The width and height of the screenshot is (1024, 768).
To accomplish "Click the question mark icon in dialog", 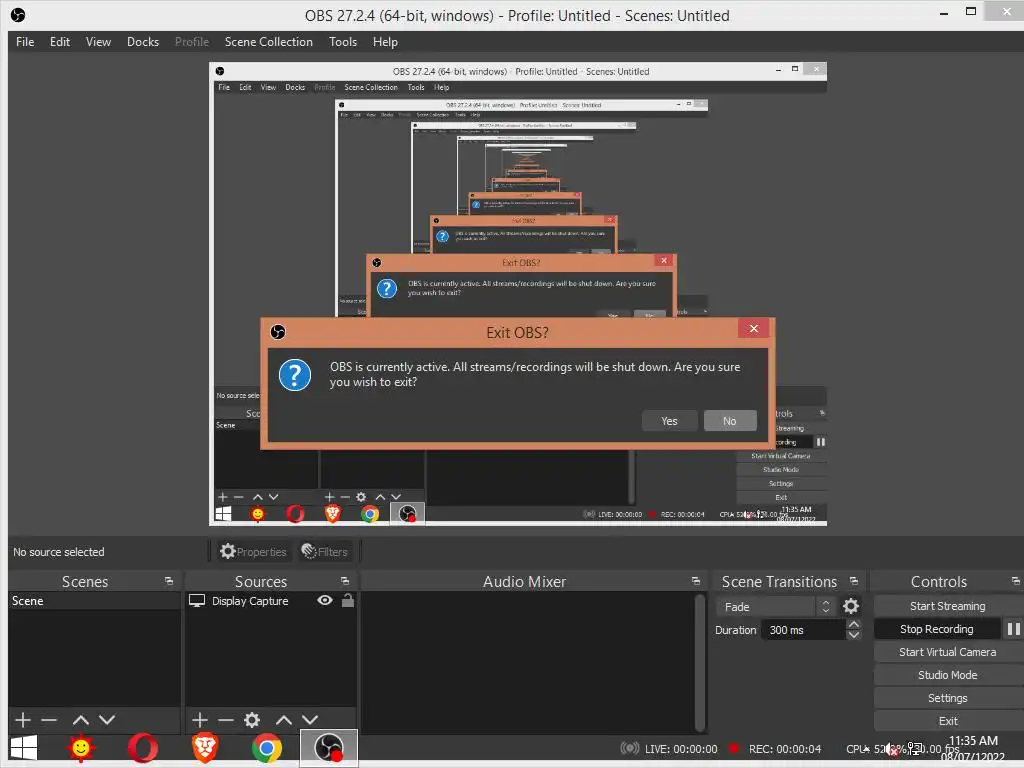I will click(x=295, y=375).
